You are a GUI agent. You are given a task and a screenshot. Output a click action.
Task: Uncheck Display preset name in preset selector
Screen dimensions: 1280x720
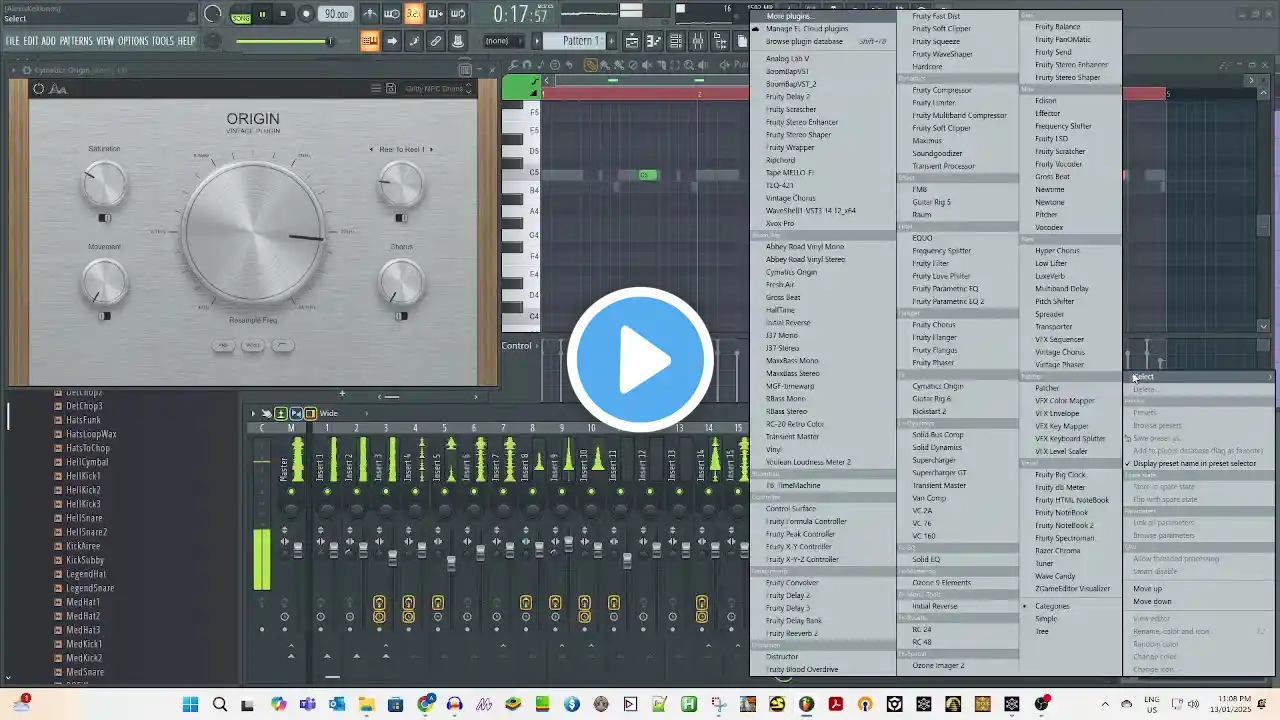[x=1194, y=464]
